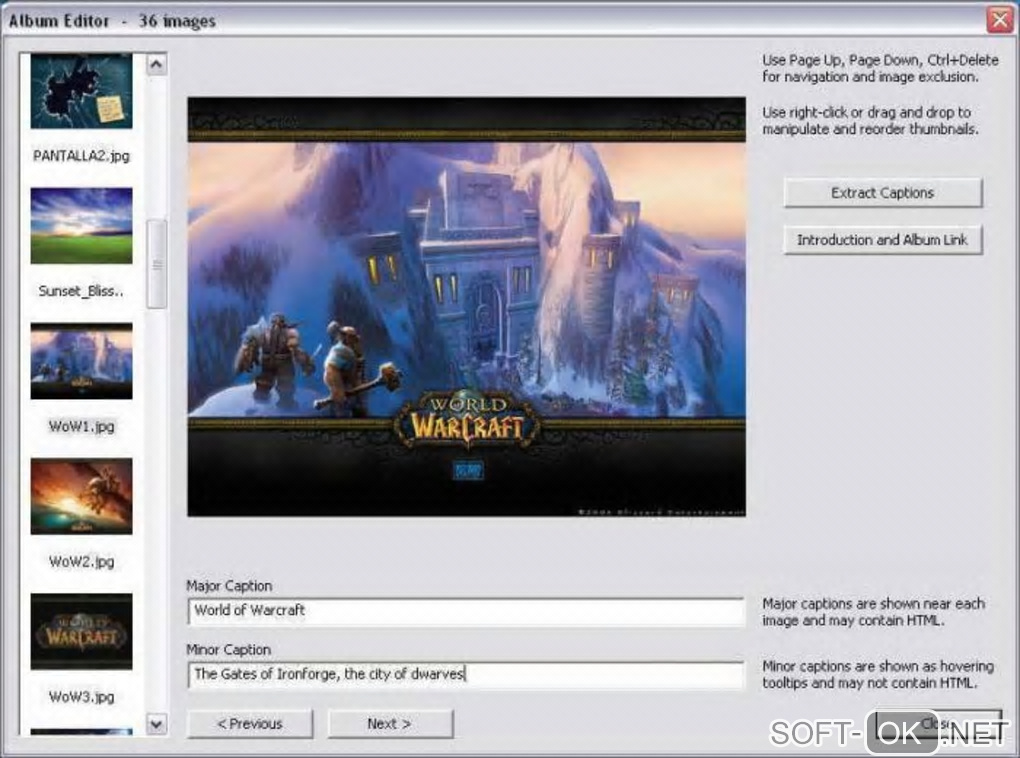Click the 'Minor Caption' label text
The width and height of the screenshot is (1020, 758).
(x=228, y=649)
